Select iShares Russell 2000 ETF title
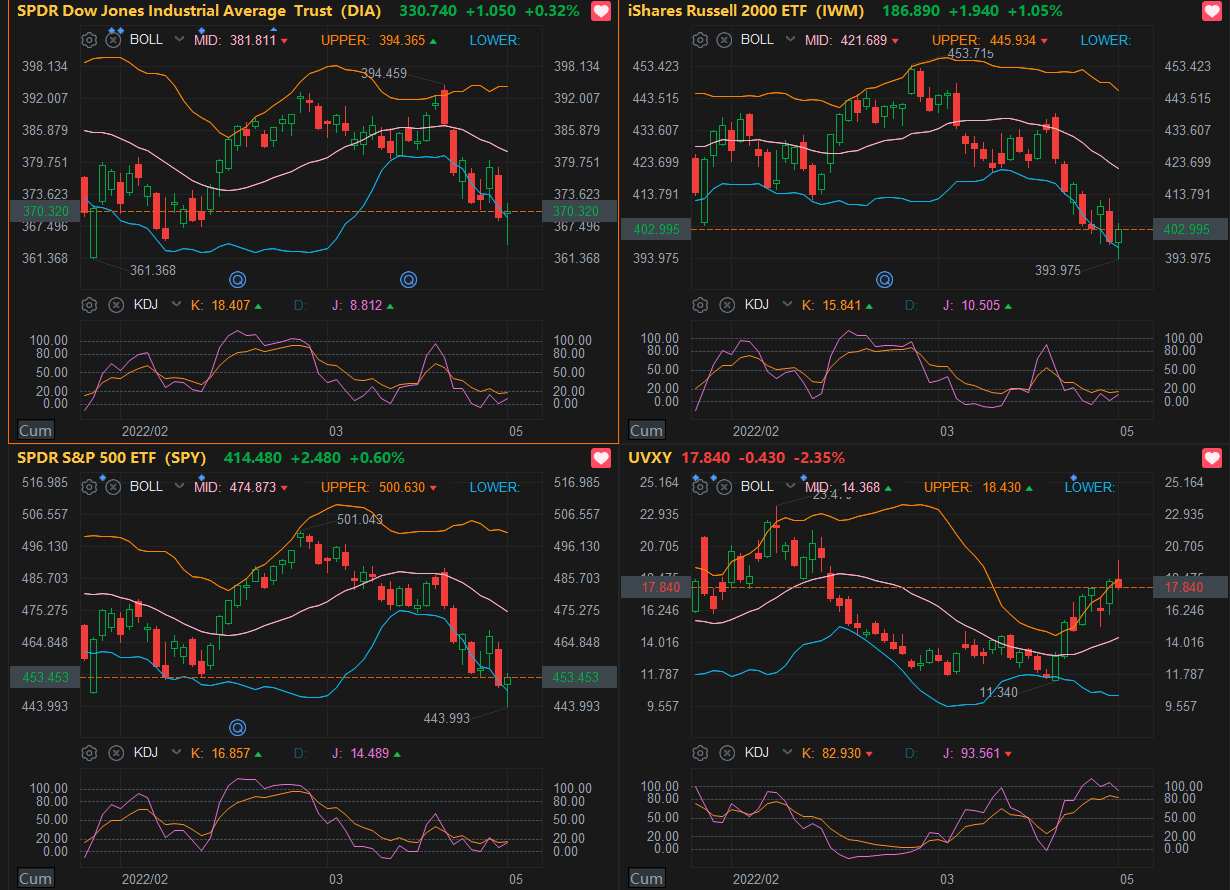Viewport: 1230px width, 890px height. coord(747,11)
